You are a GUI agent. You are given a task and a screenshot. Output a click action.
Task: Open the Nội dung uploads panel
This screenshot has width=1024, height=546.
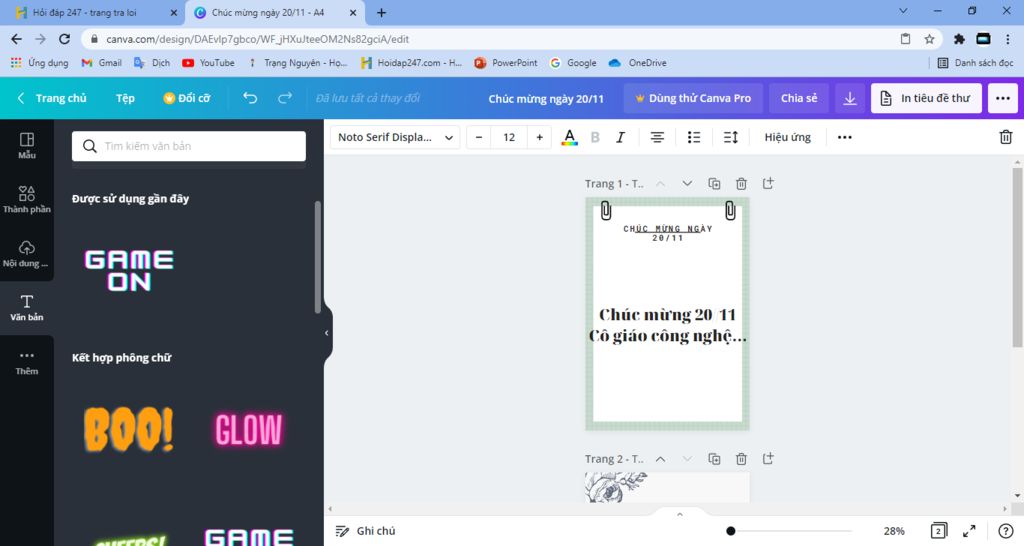(27, 254)
